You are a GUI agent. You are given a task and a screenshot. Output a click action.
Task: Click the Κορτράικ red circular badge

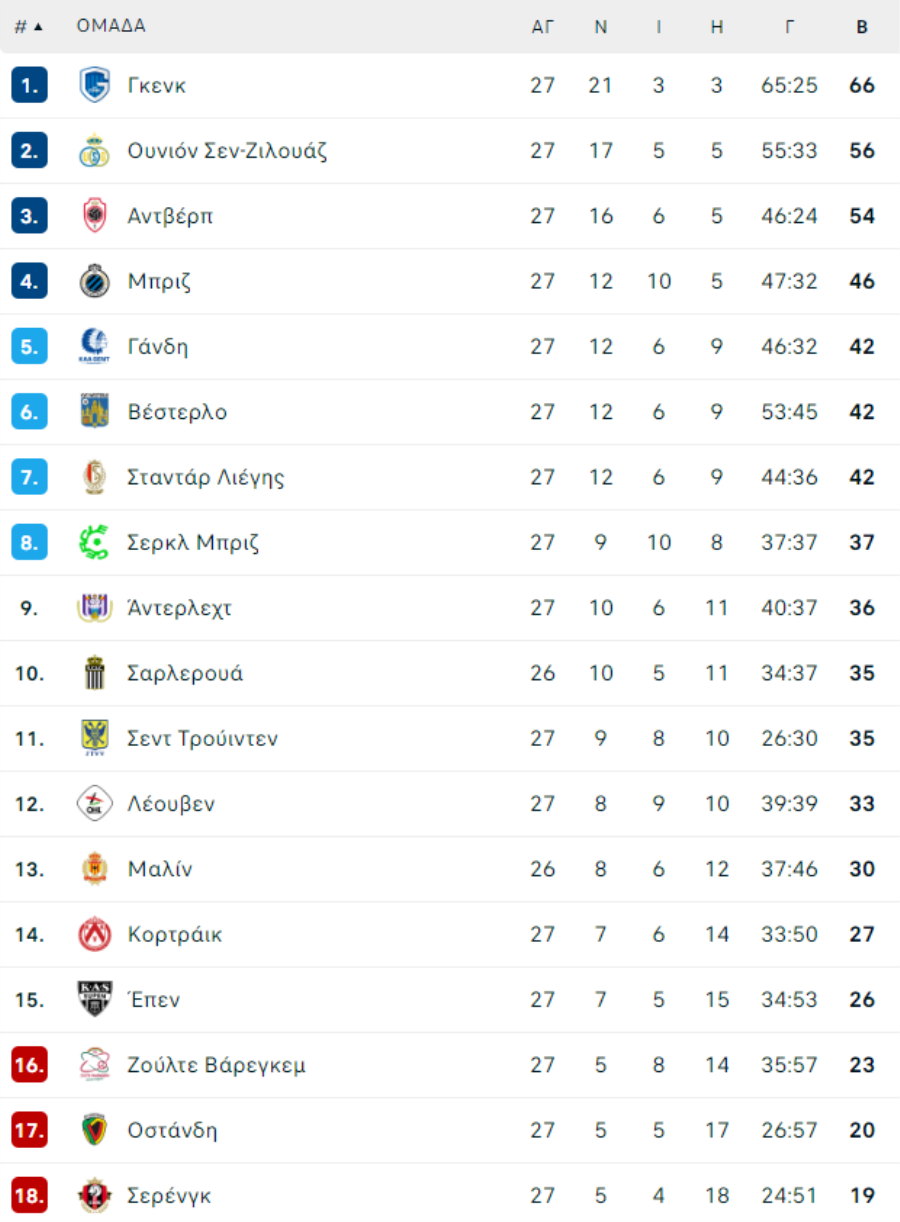94,935
